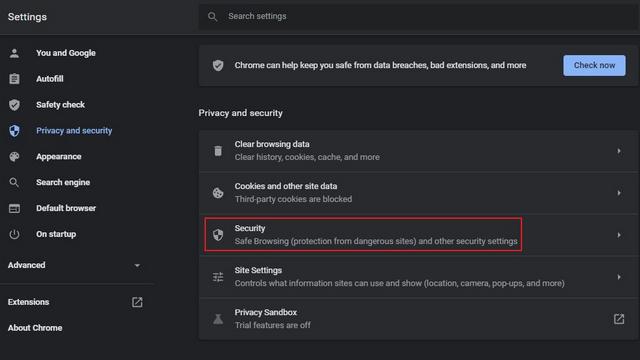Click the Settings page title

27,17
